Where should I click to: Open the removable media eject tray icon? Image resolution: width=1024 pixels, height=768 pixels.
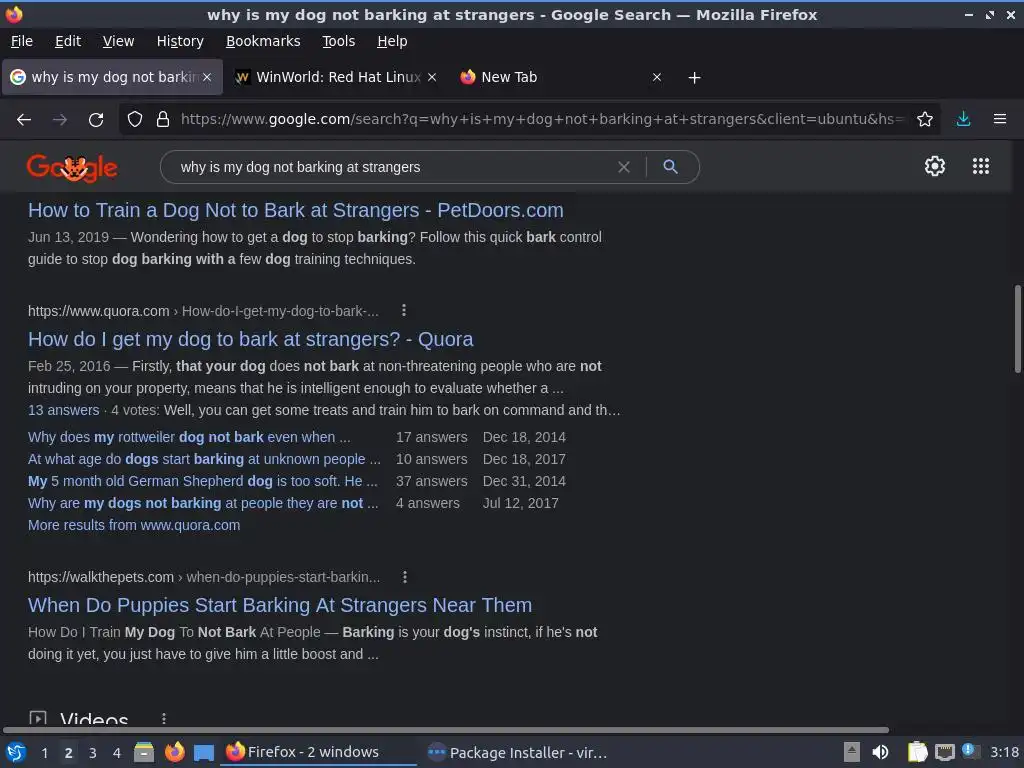[x=852, y=752]
